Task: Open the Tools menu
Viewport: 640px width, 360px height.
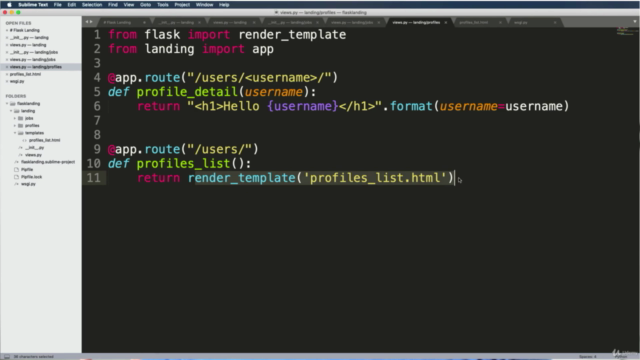Action: [162, 4]
